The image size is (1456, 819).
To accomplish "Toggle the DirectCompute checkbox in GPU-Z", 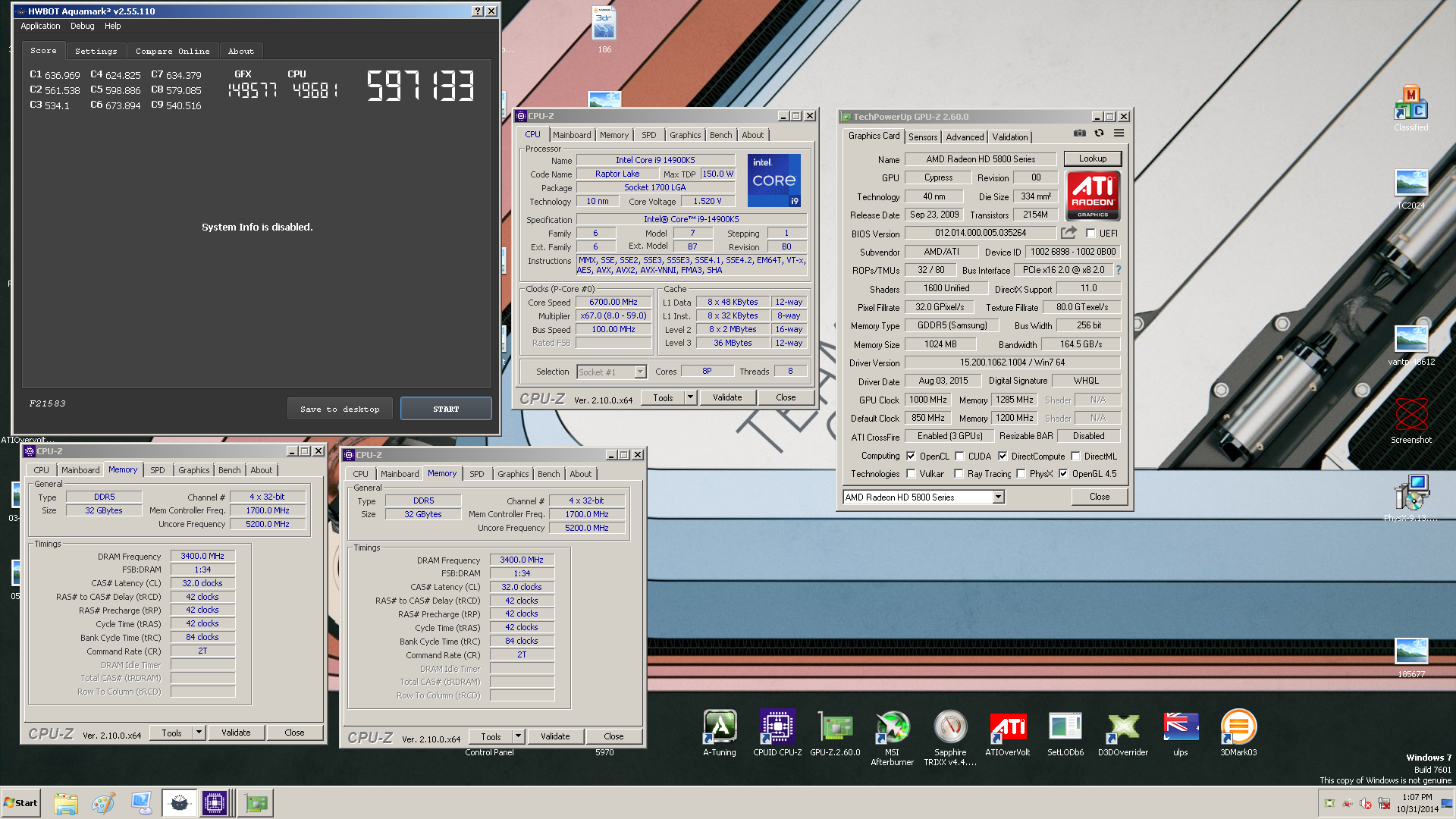I will pyautogui.click(x=1003, y=457).
